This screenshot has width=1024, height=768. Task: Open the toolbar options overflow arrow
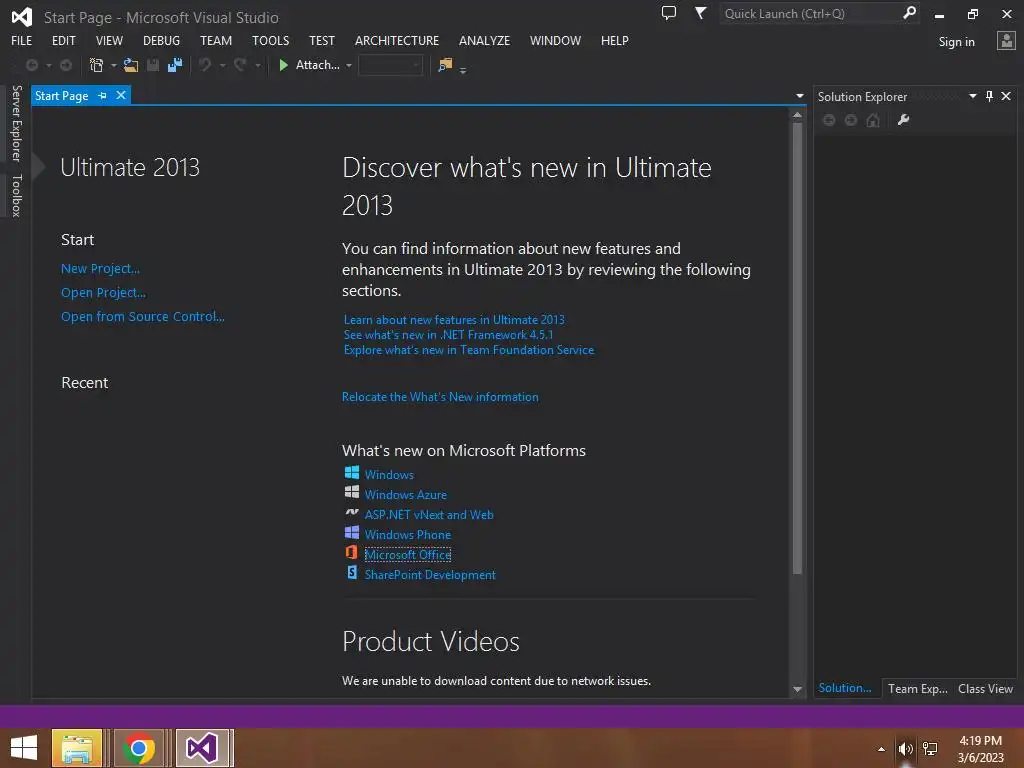click(x=463, y=70)
